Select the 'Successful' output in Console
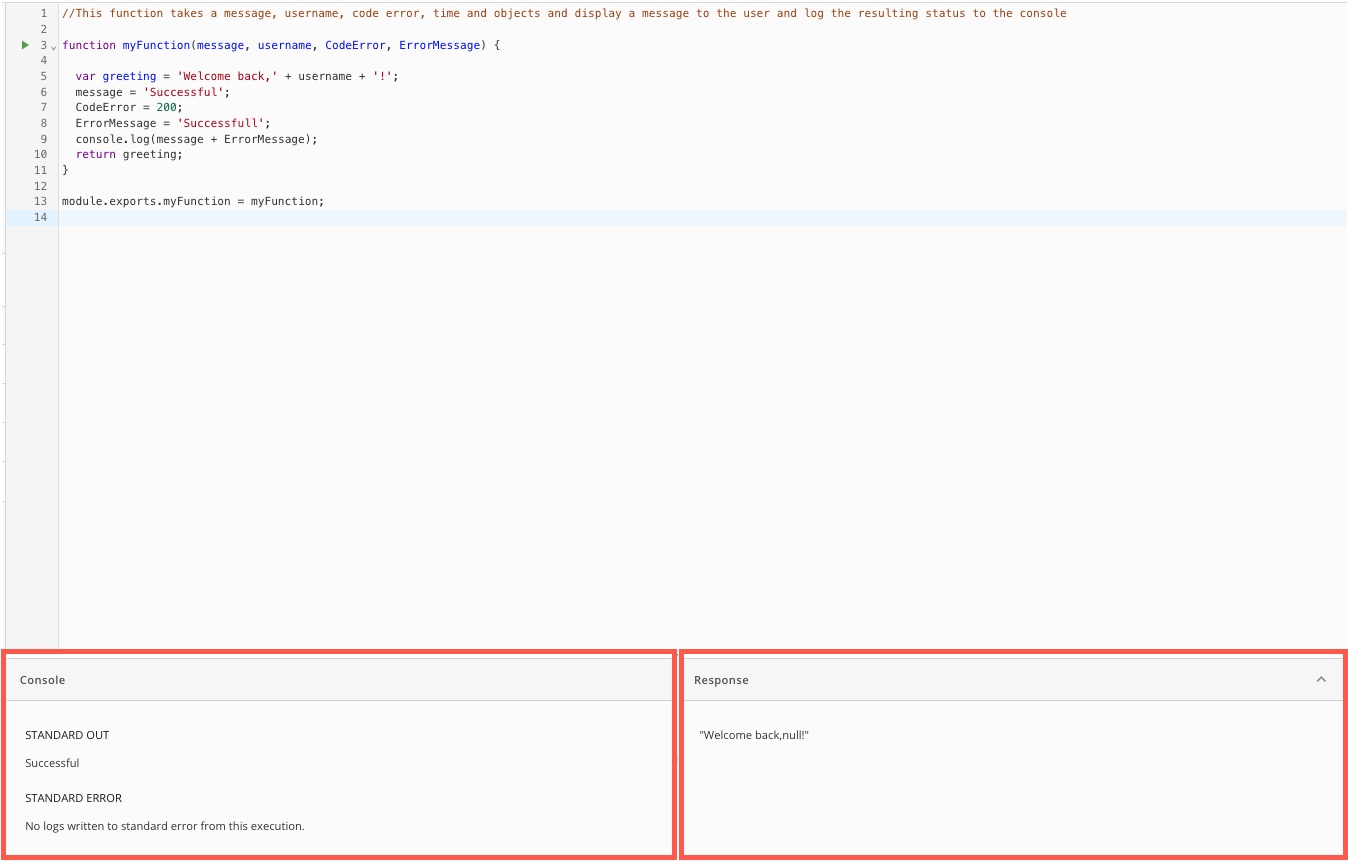 tap(52, 762)
